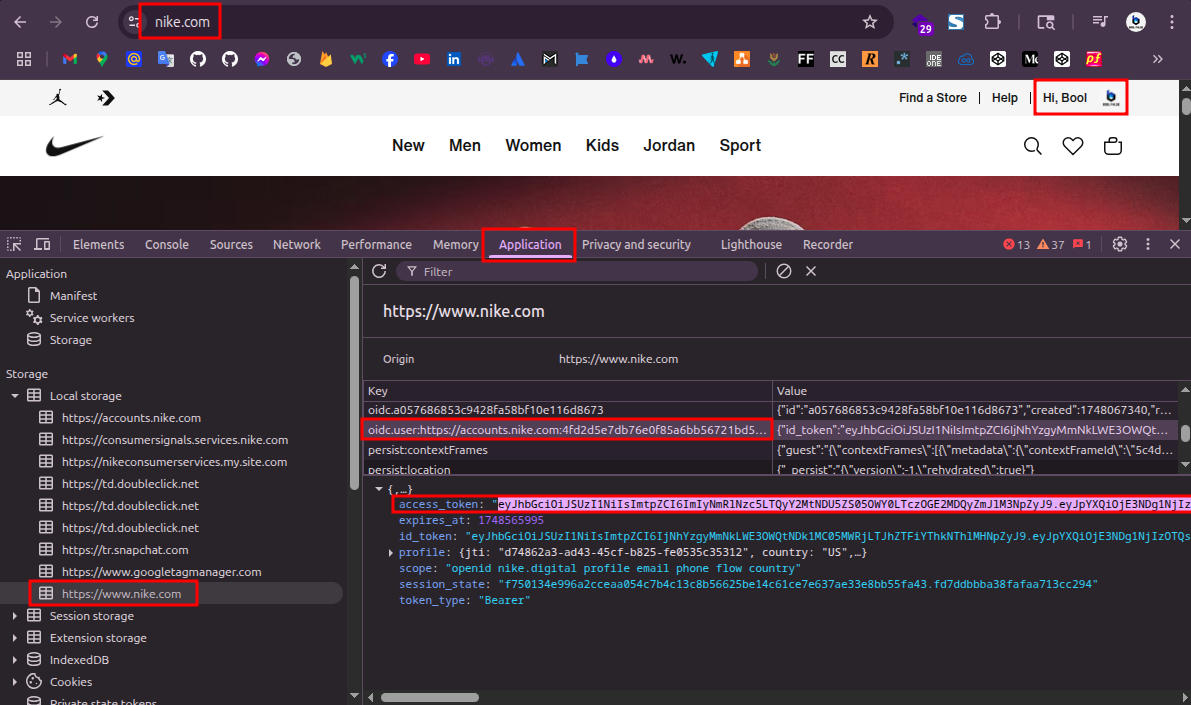
Task: Open the DevTools more options menu
Action: 1148,245
